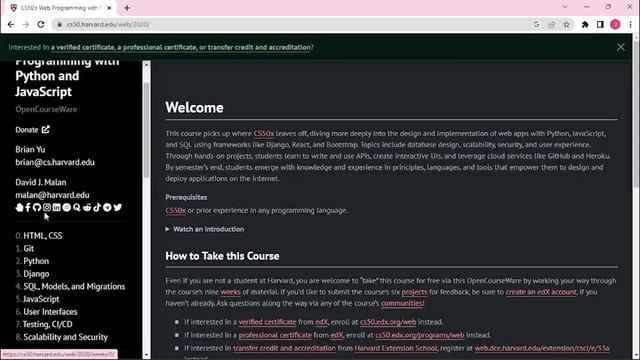Image resolution: width=640 pixels, height=360 pixels.
Task: Open the LinkedIn social icon
Action: point(56,207)
